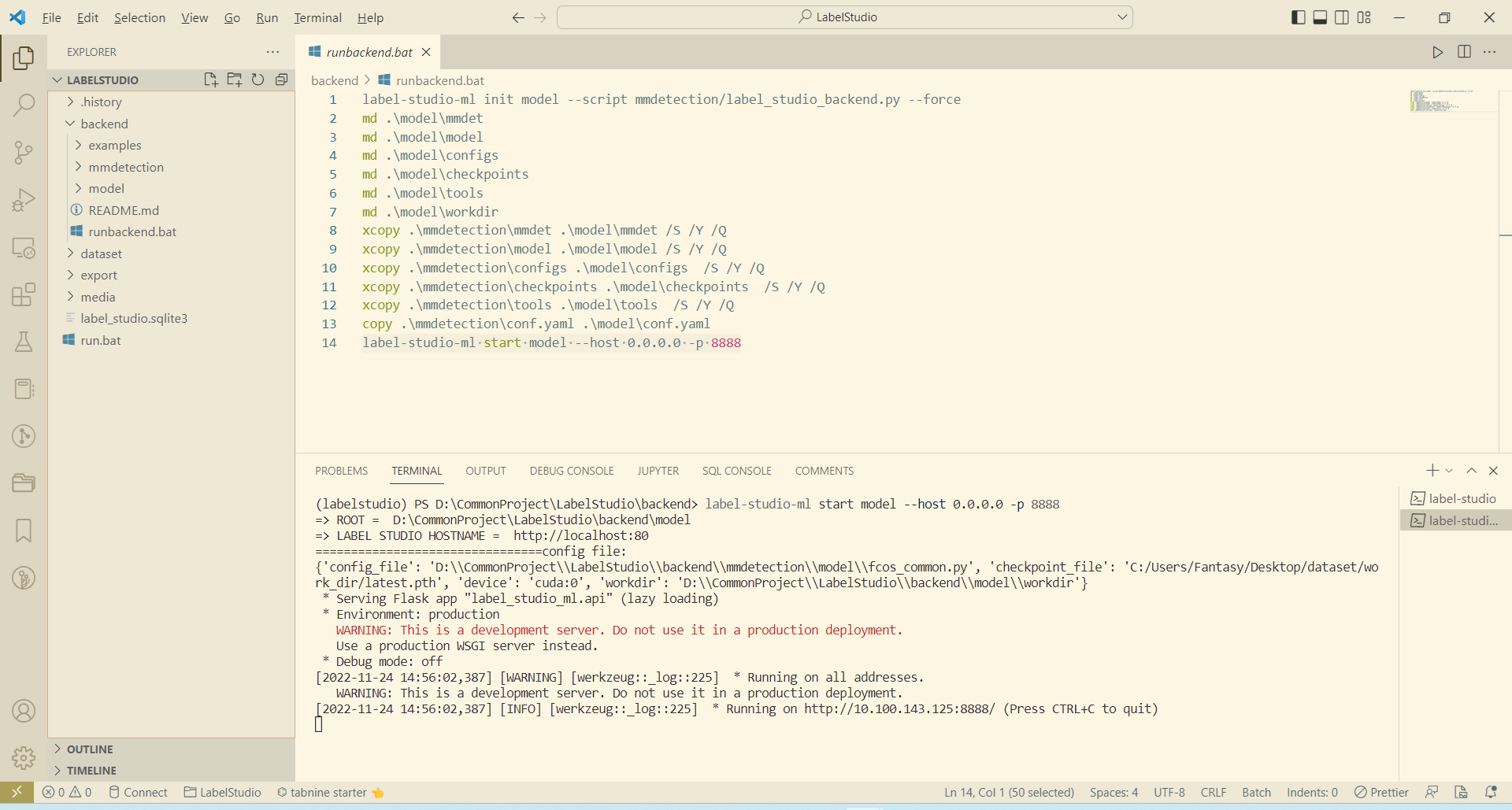Switch to the DEBUG CONSOLE tab

tap(571, 471)
